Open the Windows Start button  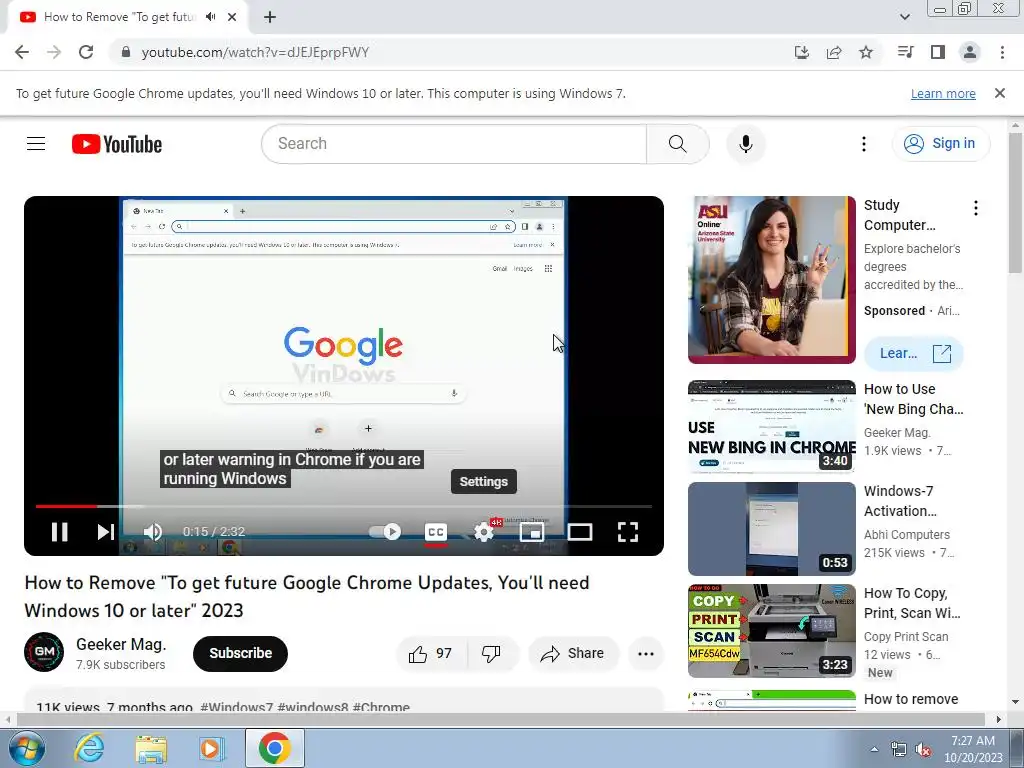[27, 748]
